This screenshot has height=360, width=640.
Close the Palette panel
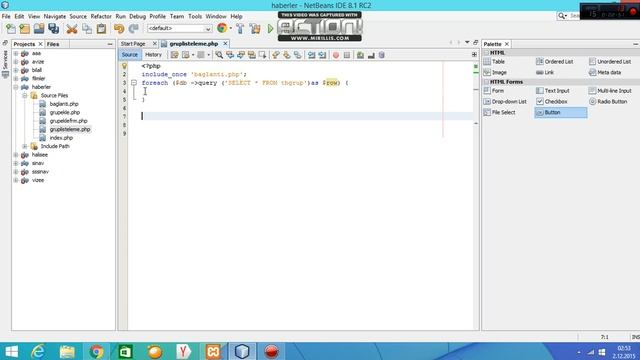[507, 44]
